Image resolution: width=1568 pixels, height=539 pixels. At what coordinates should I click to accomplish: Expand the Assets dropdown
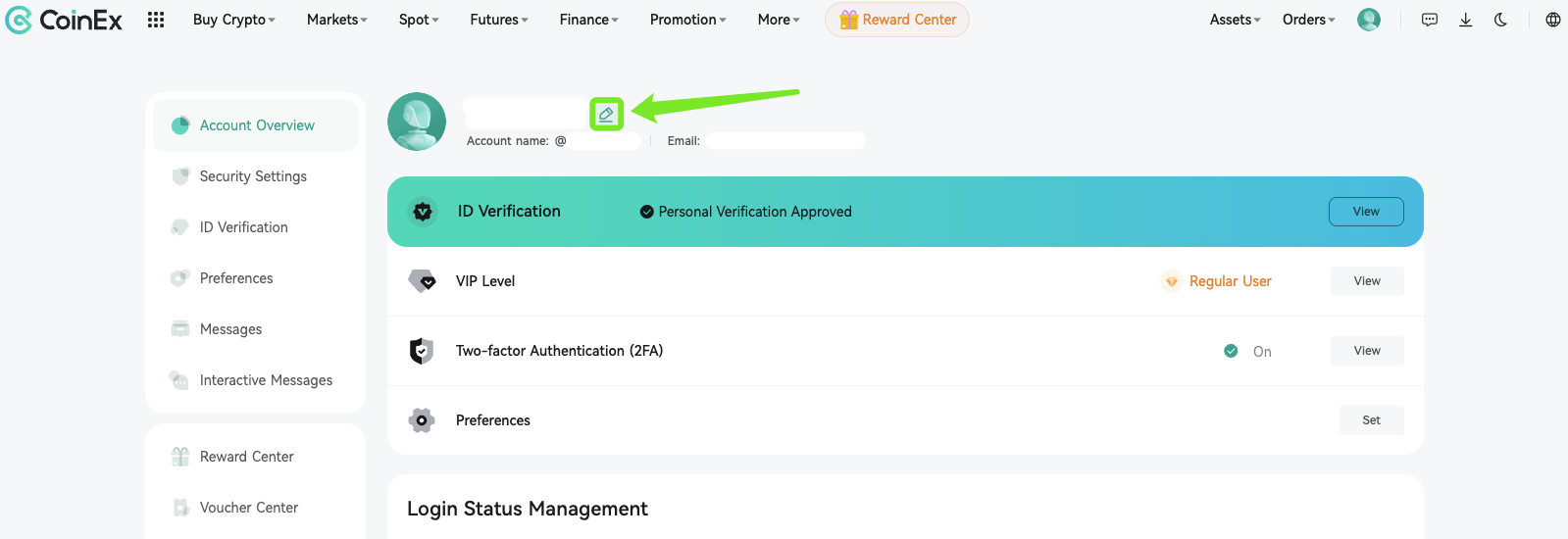pyautogui.click(x=1236, y=20)
